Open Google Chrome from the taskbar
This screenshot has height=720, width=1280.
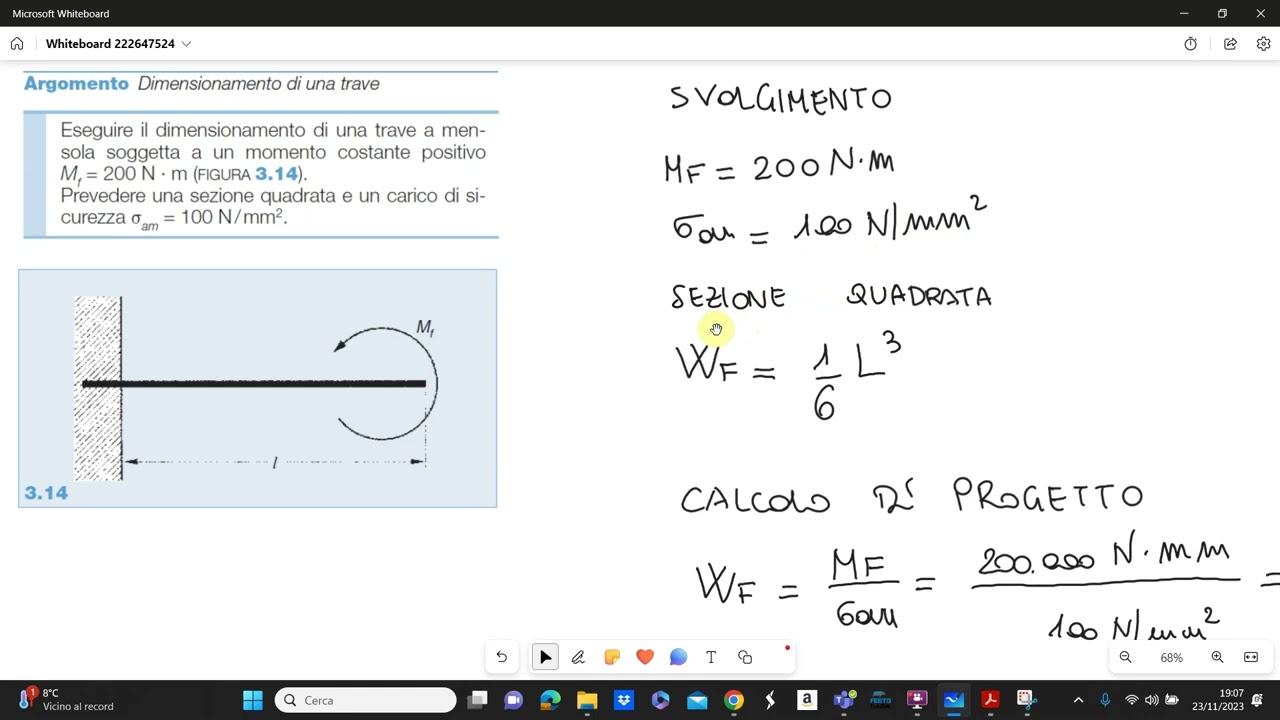tap(734, 700)
